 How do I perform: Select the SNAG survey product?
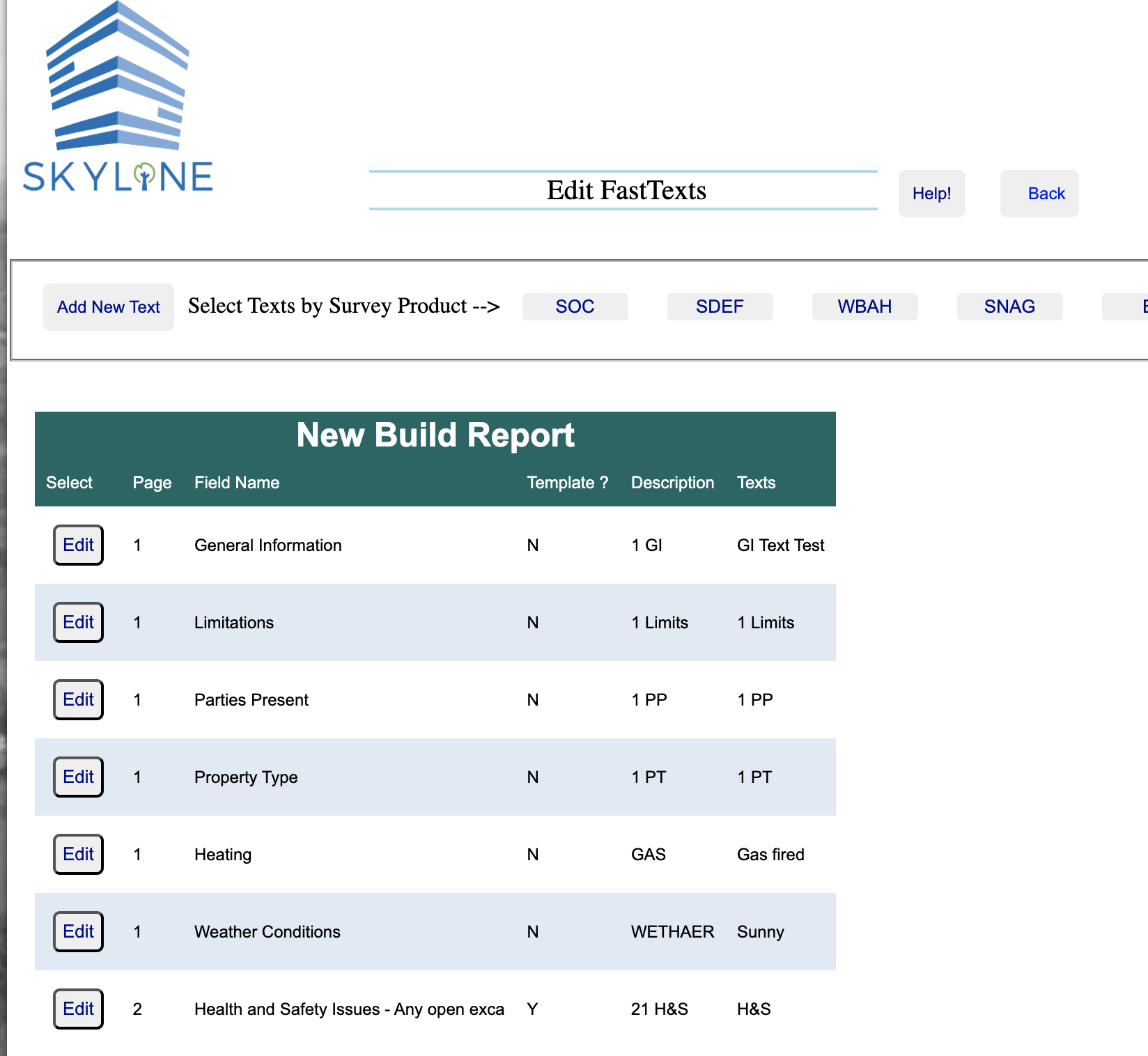(x=1009, y=306)
